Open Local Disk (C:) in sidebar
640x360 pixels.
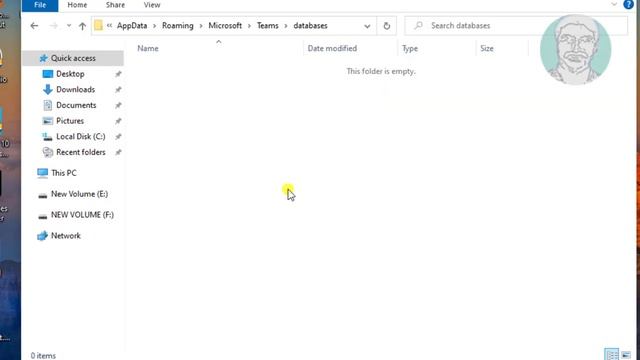[80, 136]
